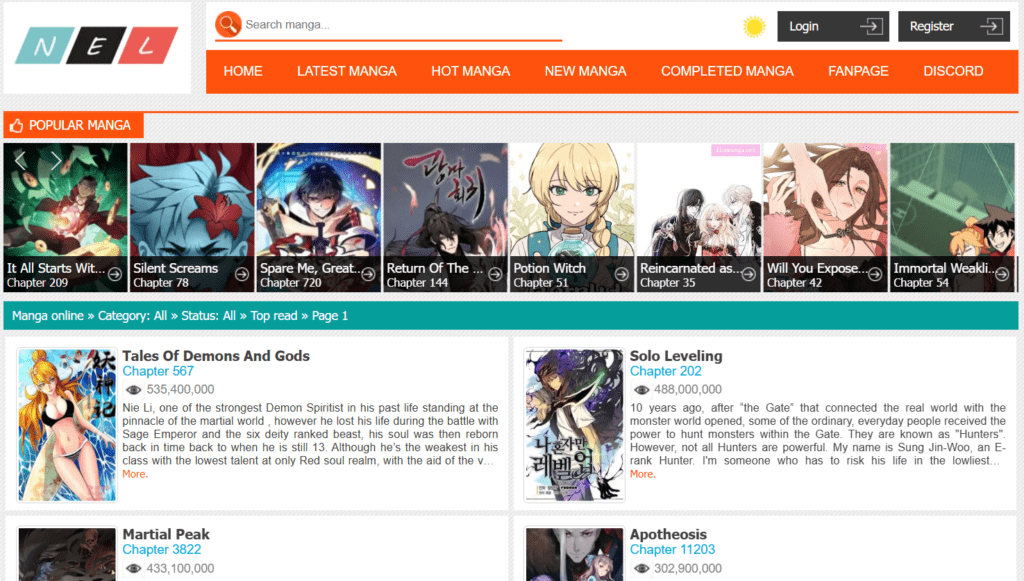Image resolution: width=1024 pixels, height=581 pixels.
Task: Open Chapter 3822 link
Action: click(x=162, y=550)
